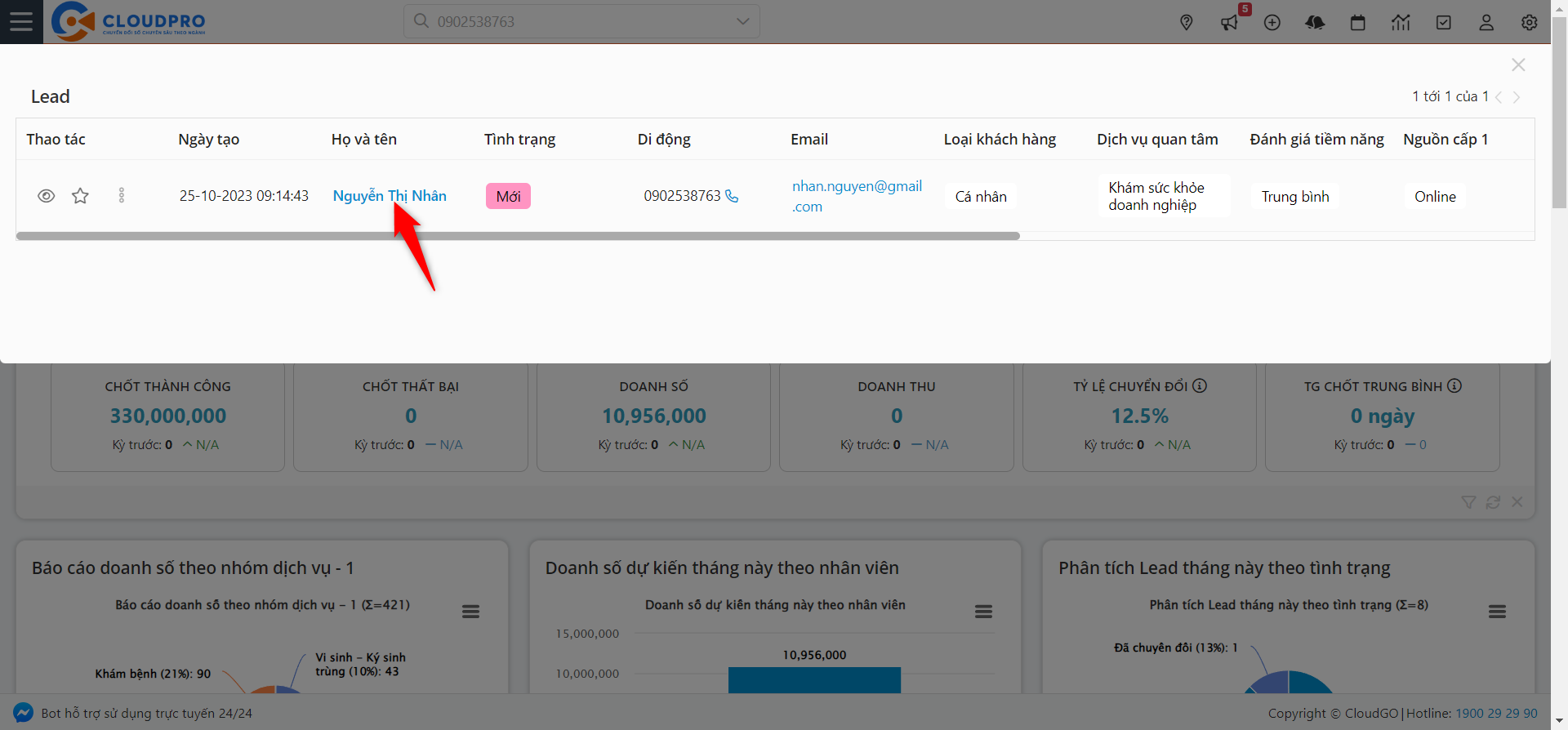This screenshot has width=1568, height=730.
Task: Open chart menu for Doanh số dự kiến
Action: (x=983, y=612)
